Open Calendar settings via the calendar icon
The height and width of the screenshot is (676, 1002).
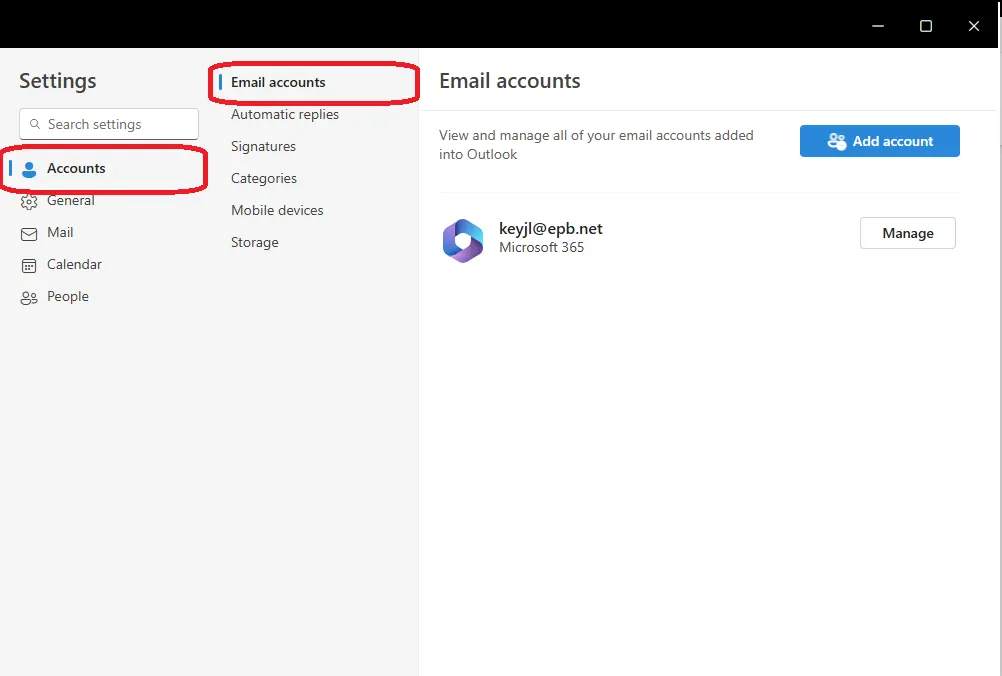pos(29,265)
